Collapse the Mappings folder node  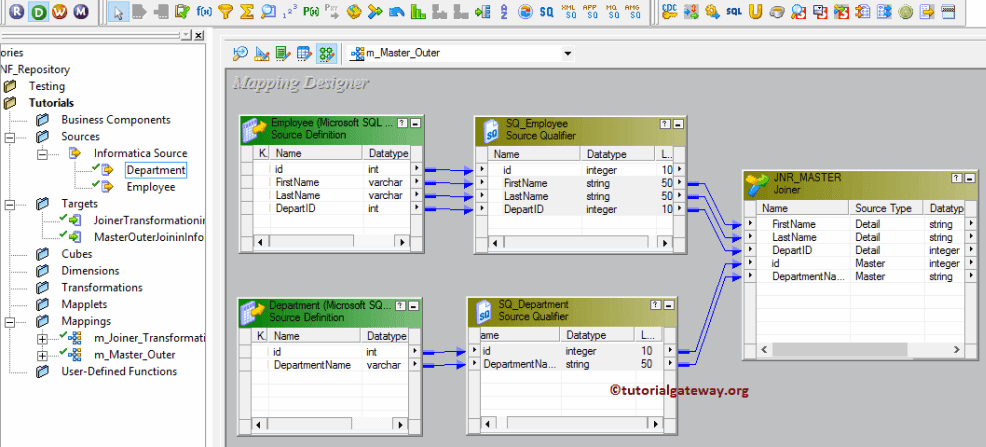[x=10, y=321]
